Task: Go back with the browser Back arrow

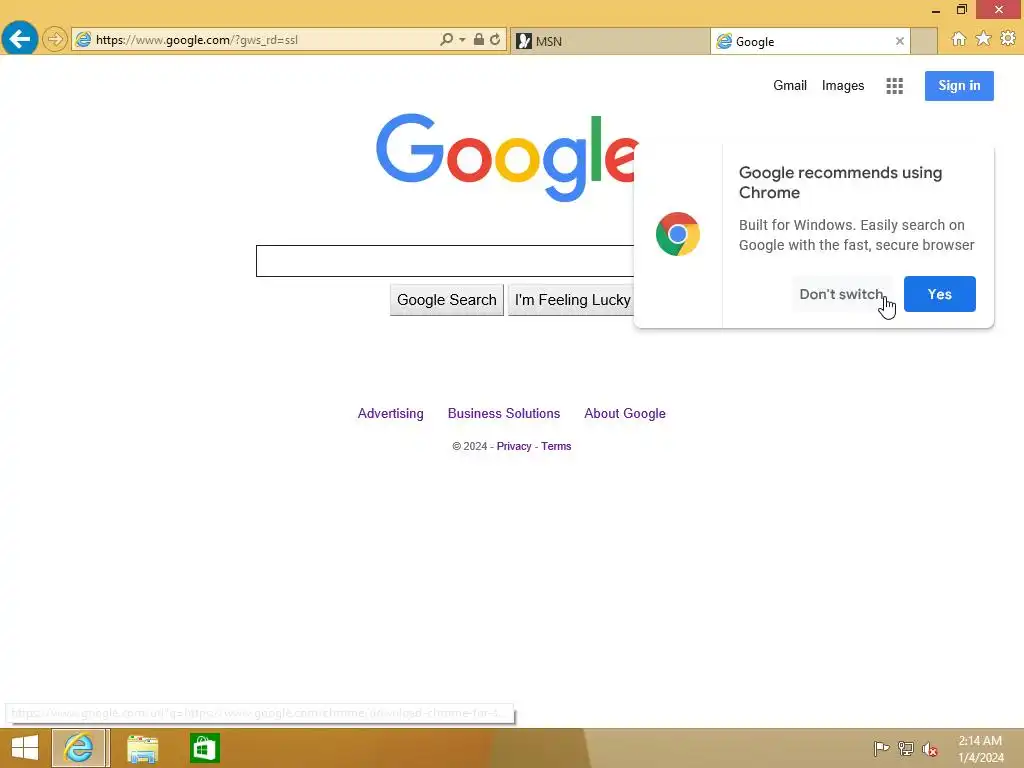Action: [x=20, y=39]
